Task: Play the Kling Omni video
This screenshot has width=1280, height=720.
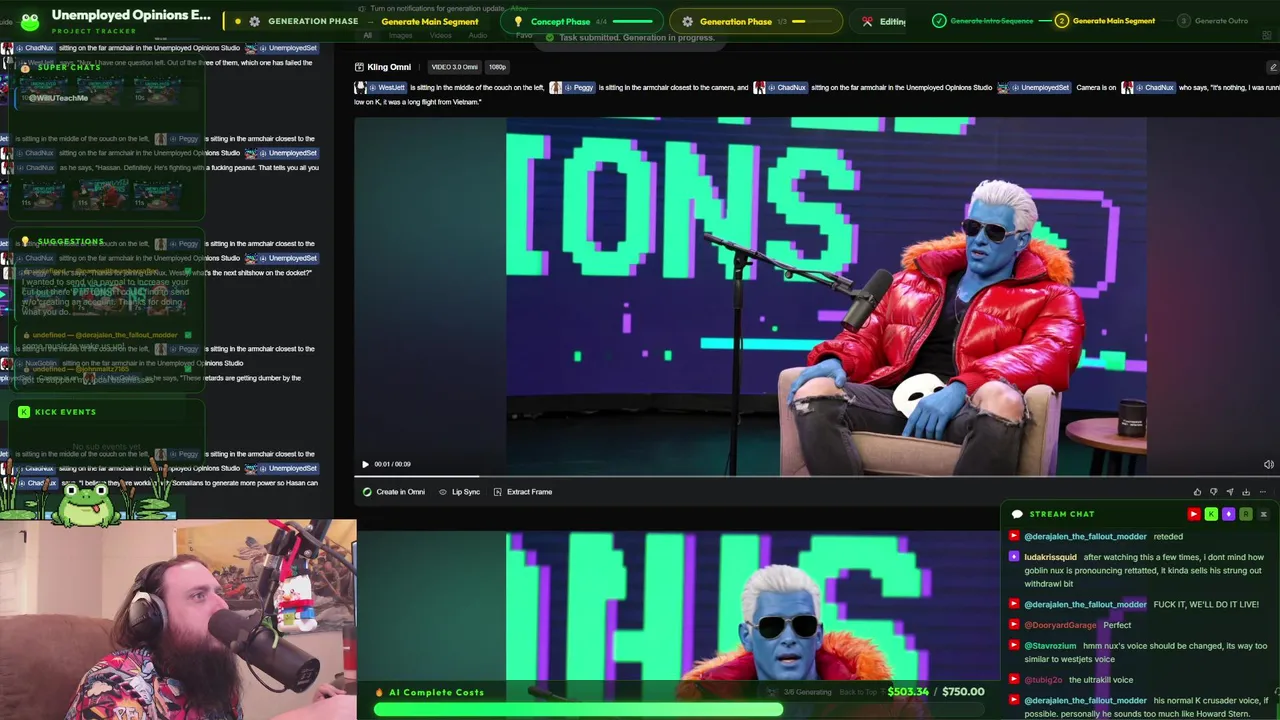Action: pos(365,464)
